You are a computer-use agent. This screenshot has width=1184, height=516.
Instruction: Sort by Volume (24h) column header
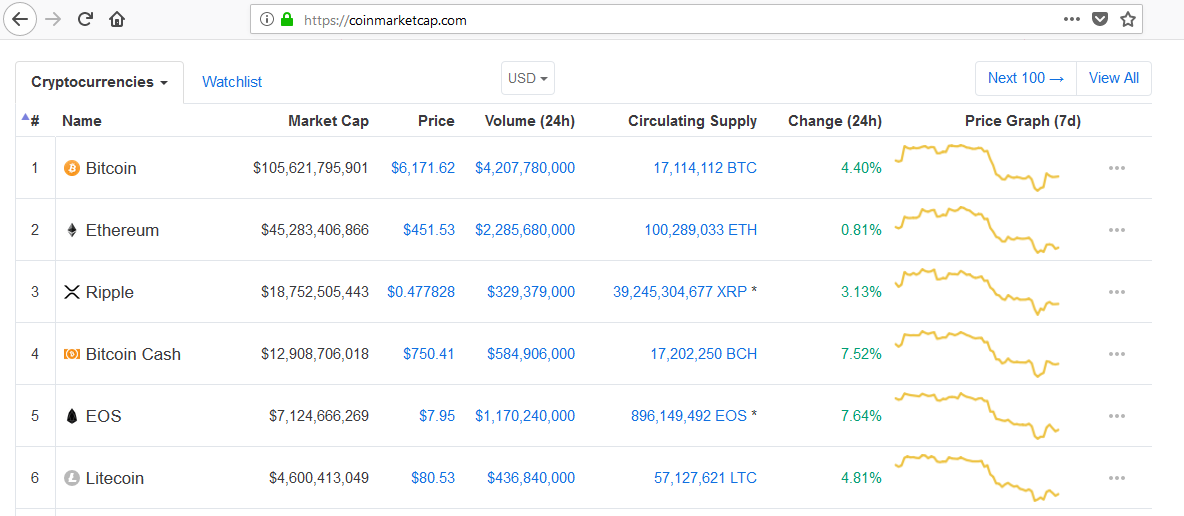tap(529, 121)
